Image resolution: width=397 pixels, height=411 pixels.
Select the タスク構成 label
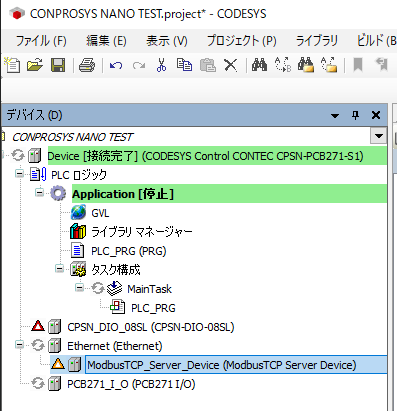click(x=116, y=270)
